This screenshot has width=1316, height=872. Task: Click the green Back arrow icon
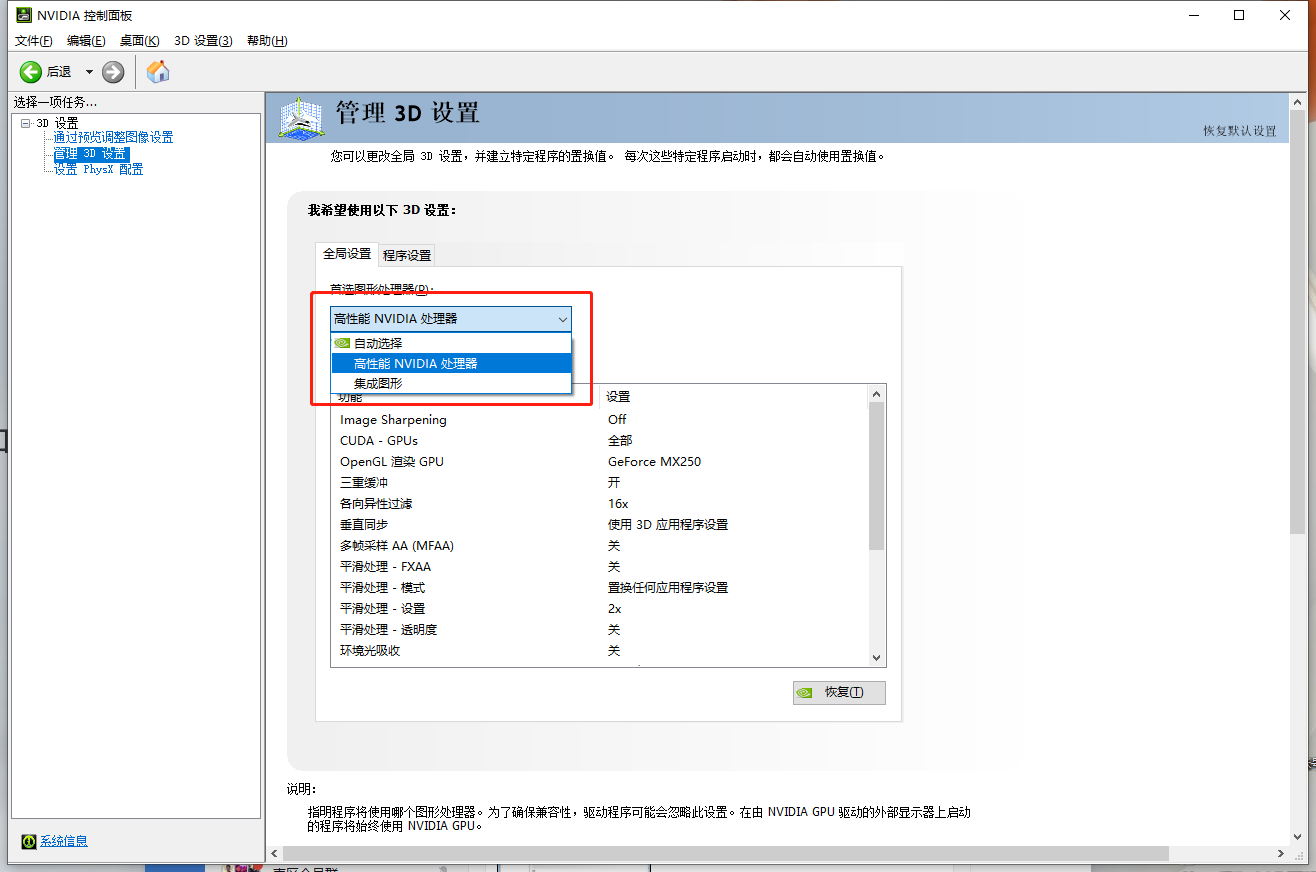point(31,71)
